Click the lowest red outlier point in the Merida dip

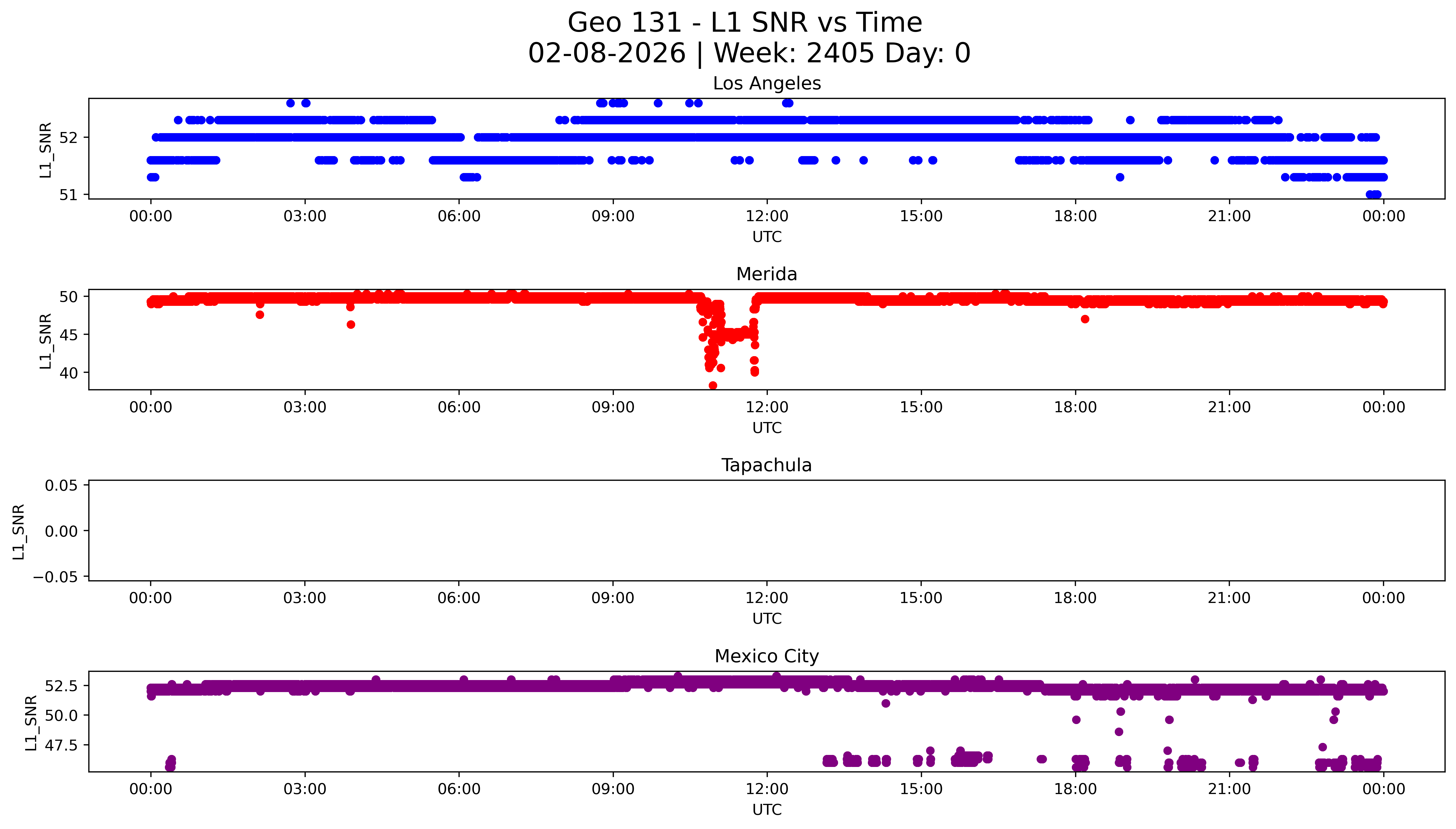tap(712, 385)
